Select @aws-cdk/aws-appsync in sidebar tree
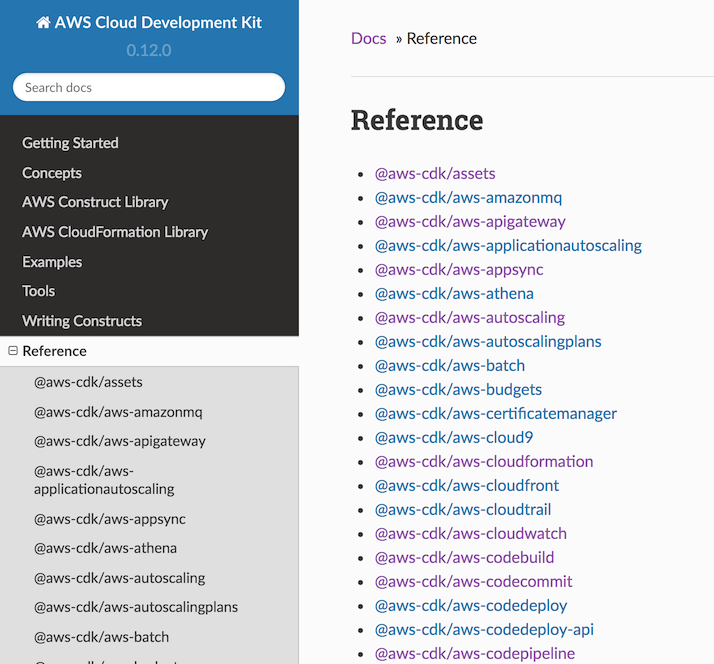The height and width of the screenshot is (664, 714). click(x=110, y=519)
